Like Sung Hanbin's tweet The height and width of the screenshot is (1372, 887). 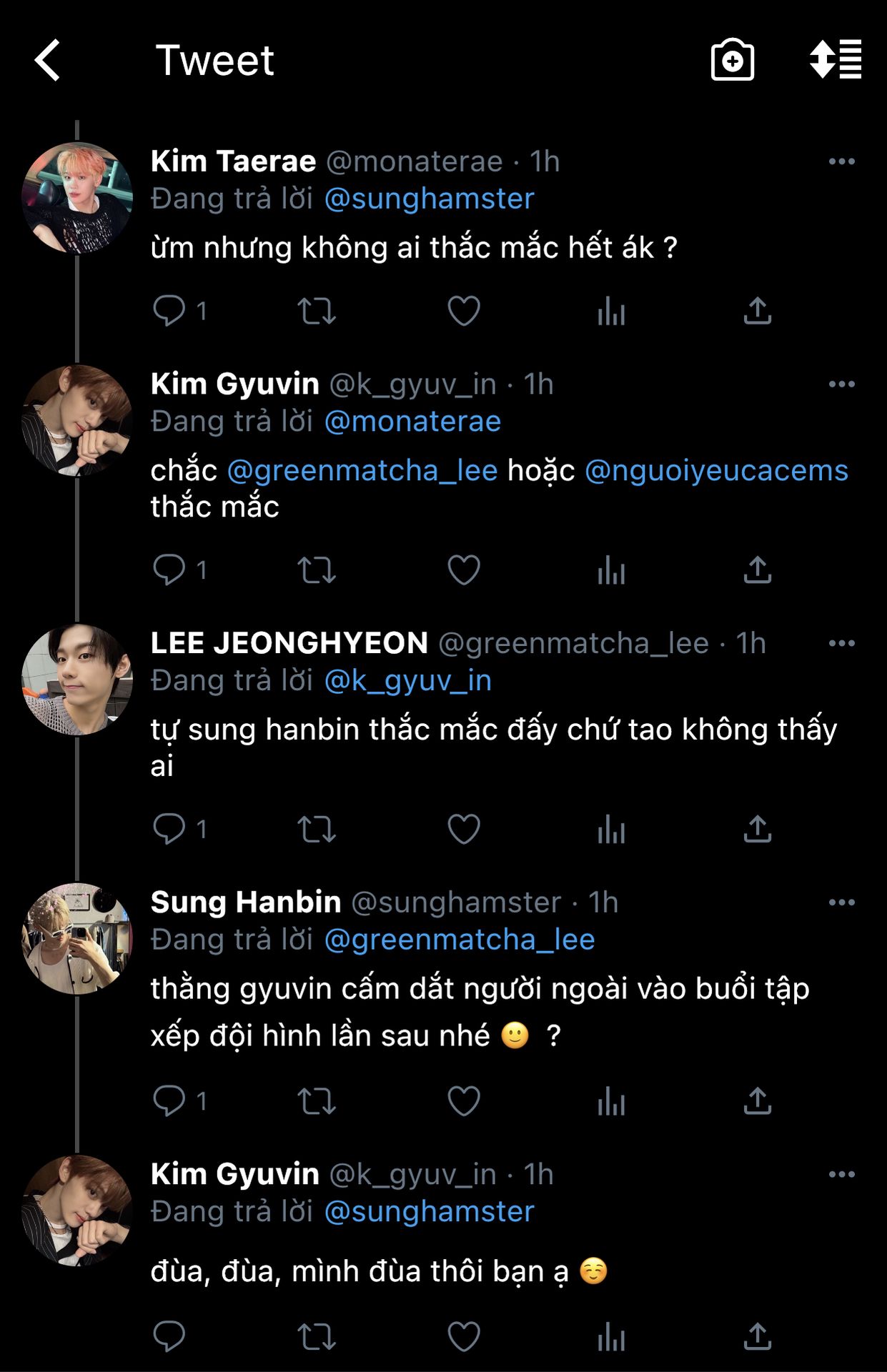464,1101
